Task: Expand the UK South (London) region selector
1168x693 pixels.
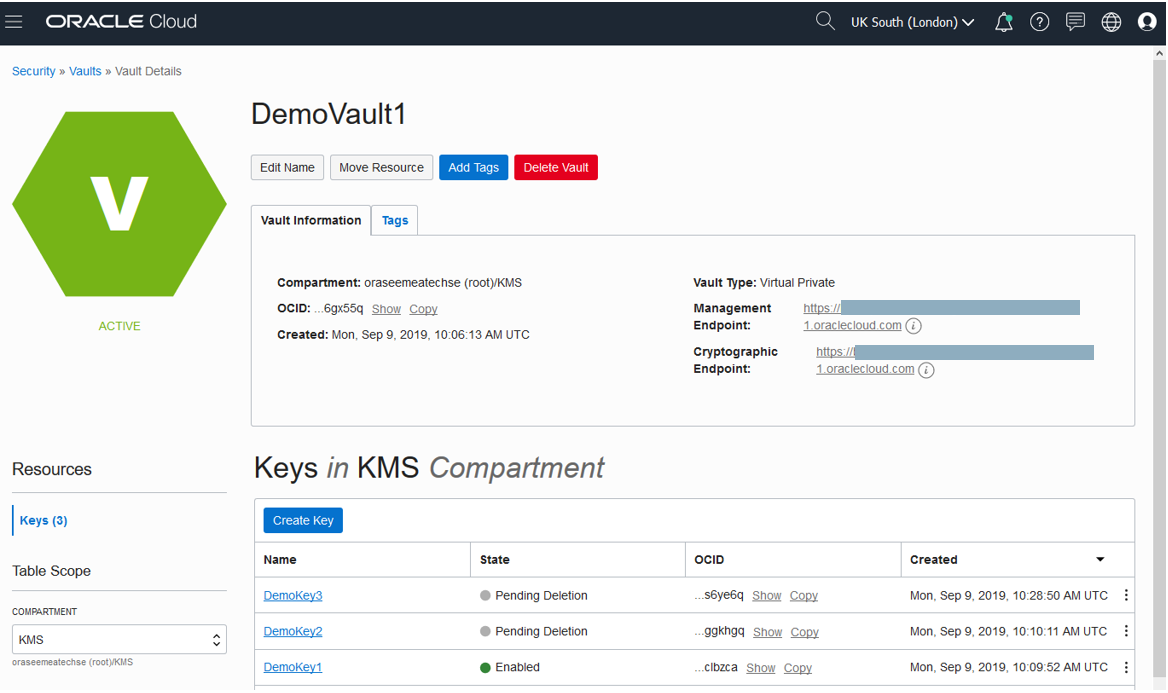Action: pos(912,22)
